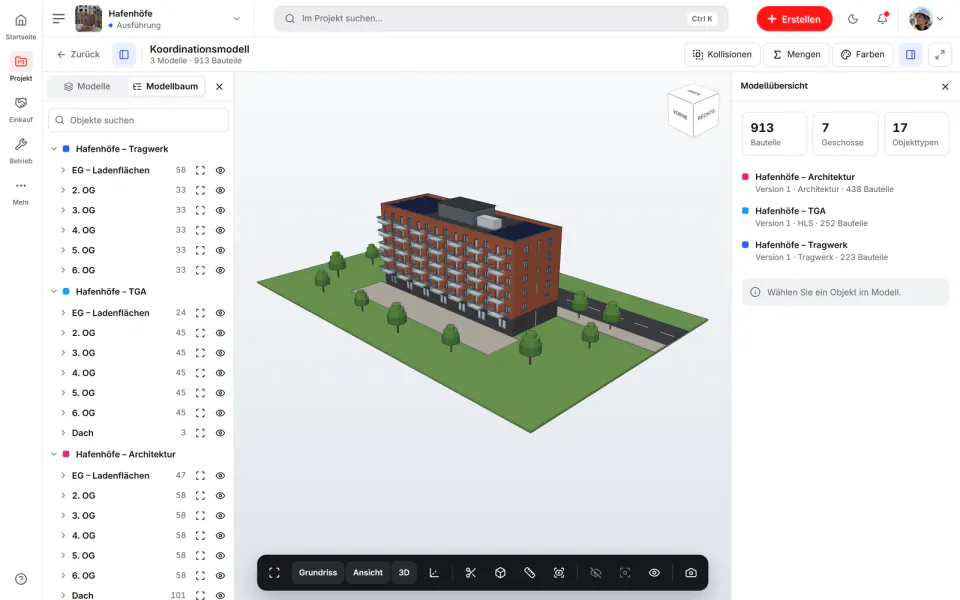Zoom to TGA Dach elements
The image size is (960, 600).
pos(200,433)
